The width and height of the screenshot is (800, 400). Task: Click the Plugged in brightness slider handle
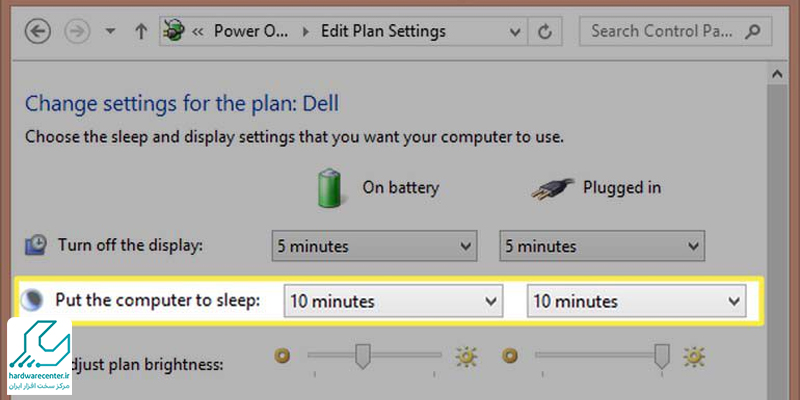coord(662,356)
